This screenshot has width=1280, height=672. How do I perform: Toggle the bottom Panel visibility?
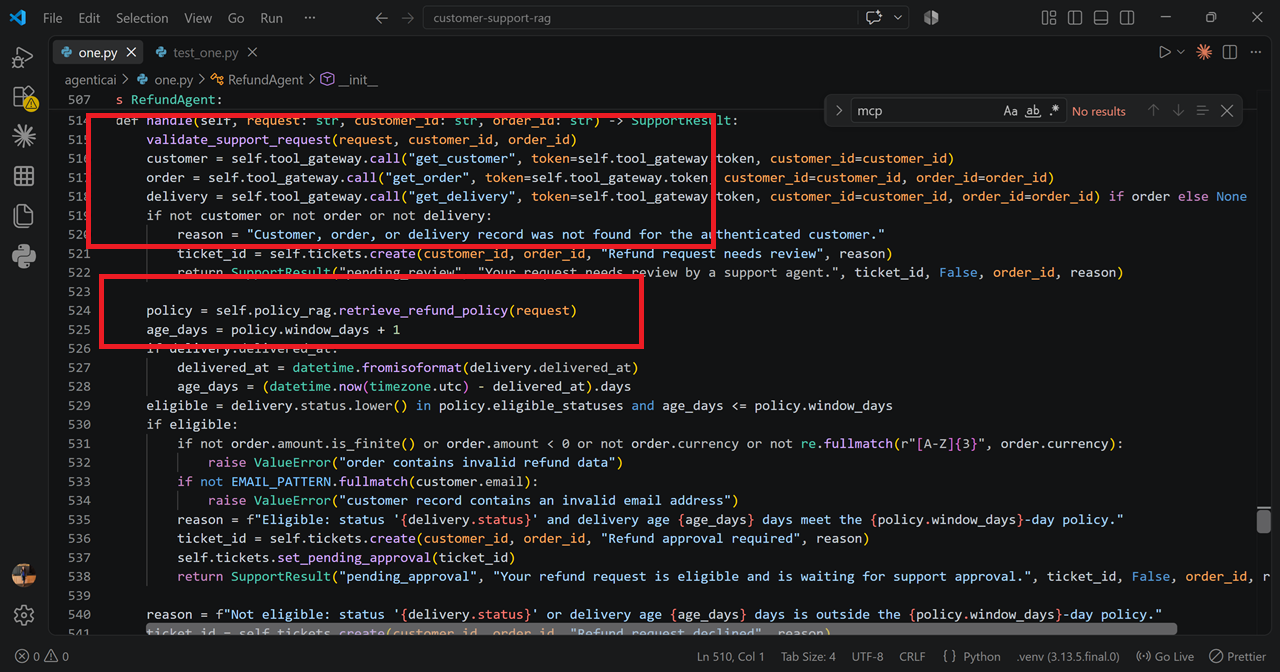(x=1101, y=18)
